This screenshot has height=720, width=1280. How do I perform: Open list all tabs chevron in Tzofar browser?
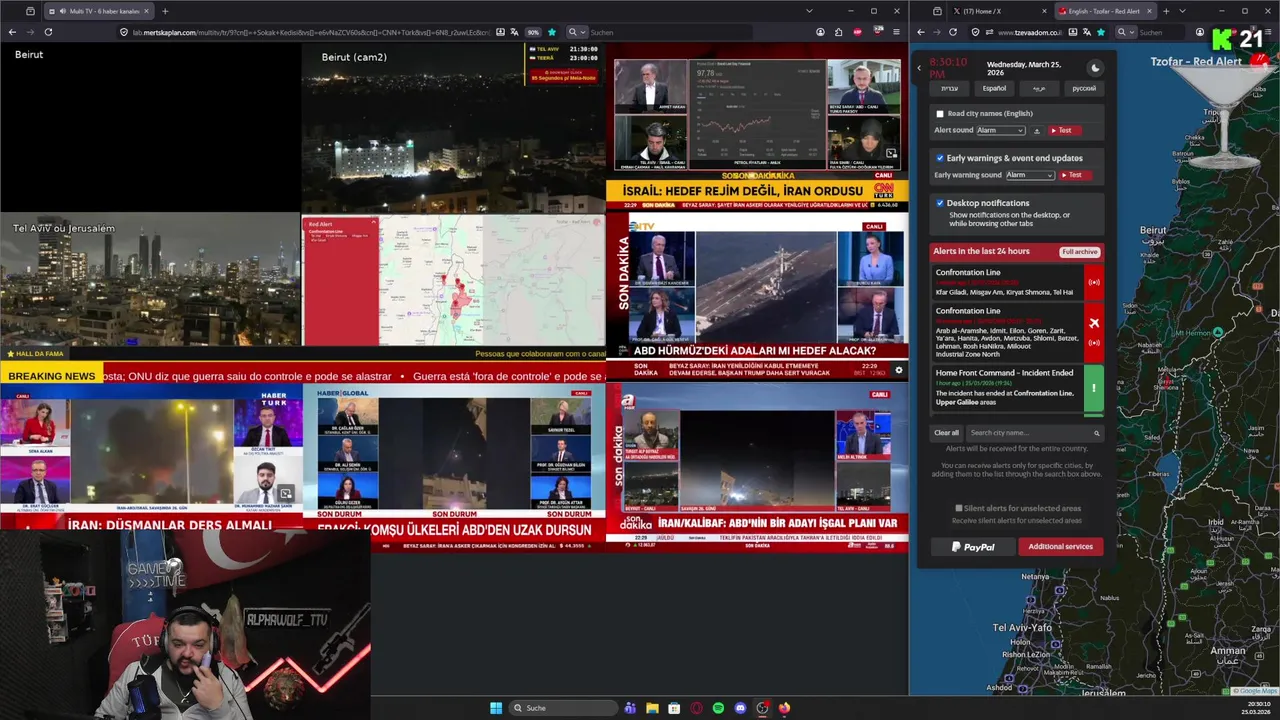tap(1182, 11)
